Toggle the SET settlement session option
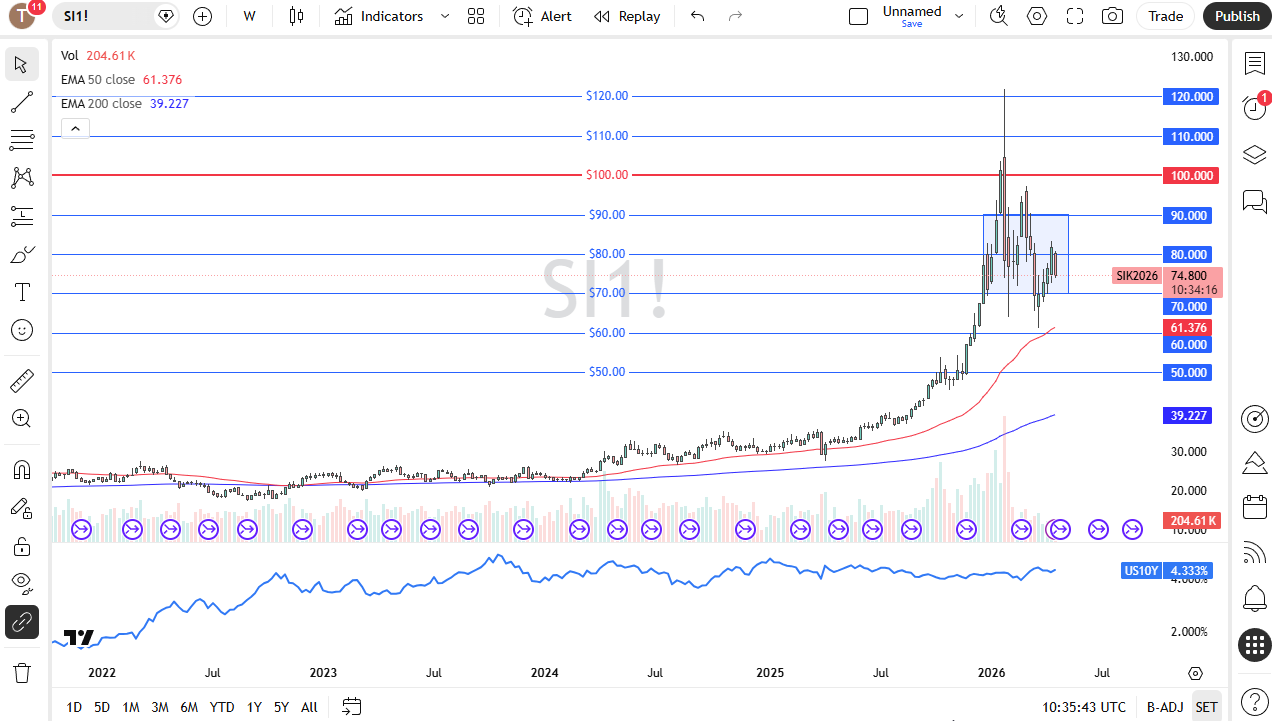This screenshot has width=1272, height=721. (x=1207, y=707)
